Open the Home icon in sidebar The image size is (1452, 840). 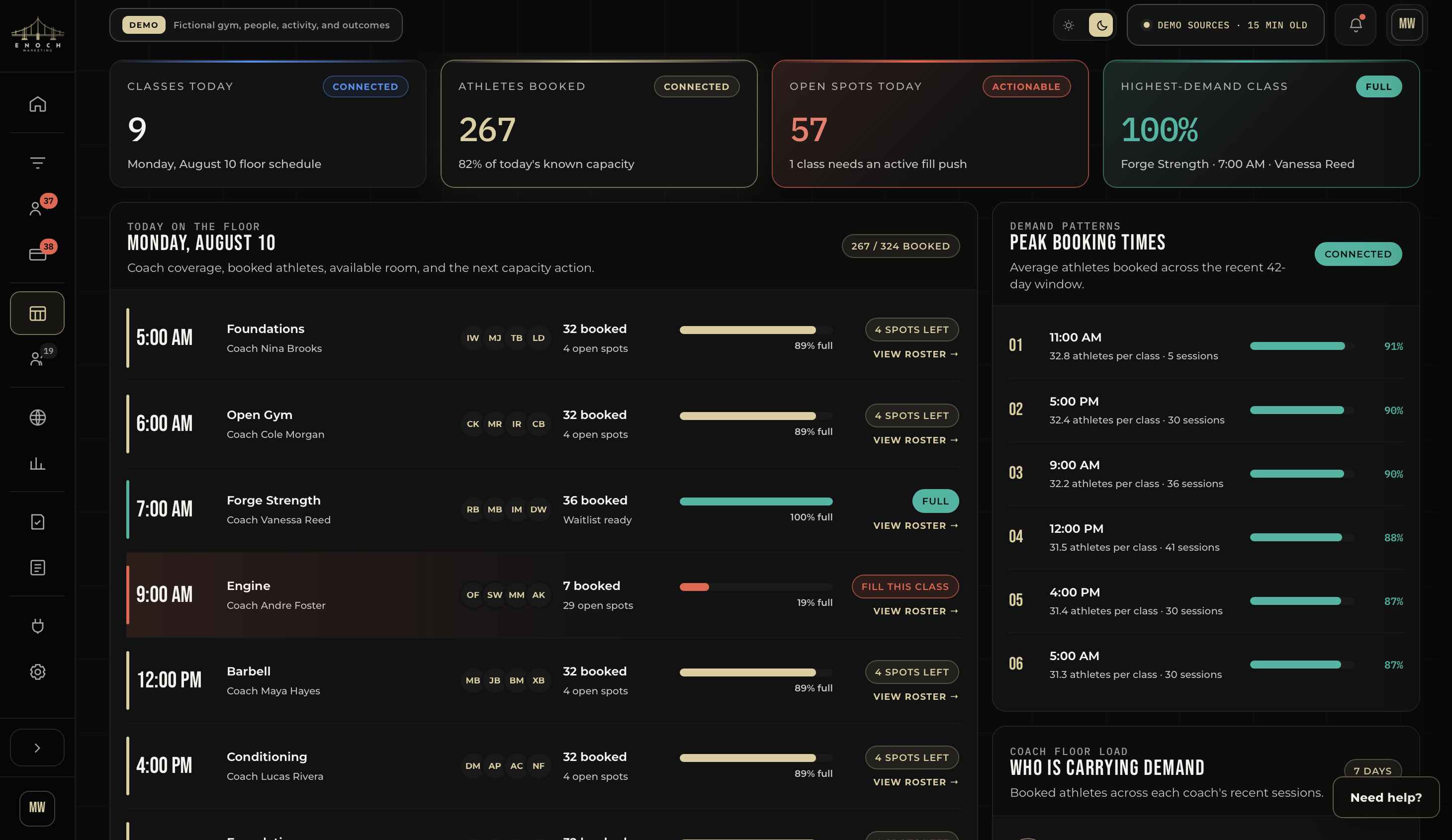(x=37, y=104)
